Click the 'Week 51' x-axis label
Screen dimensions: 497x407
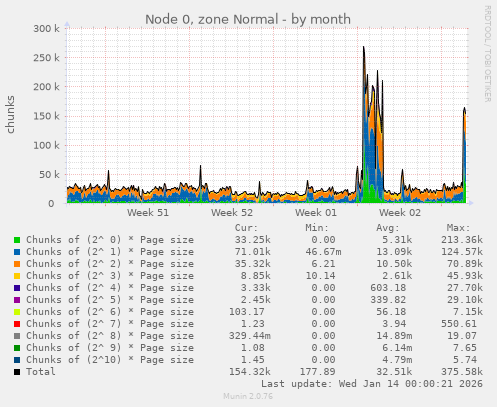click(148, 213)
